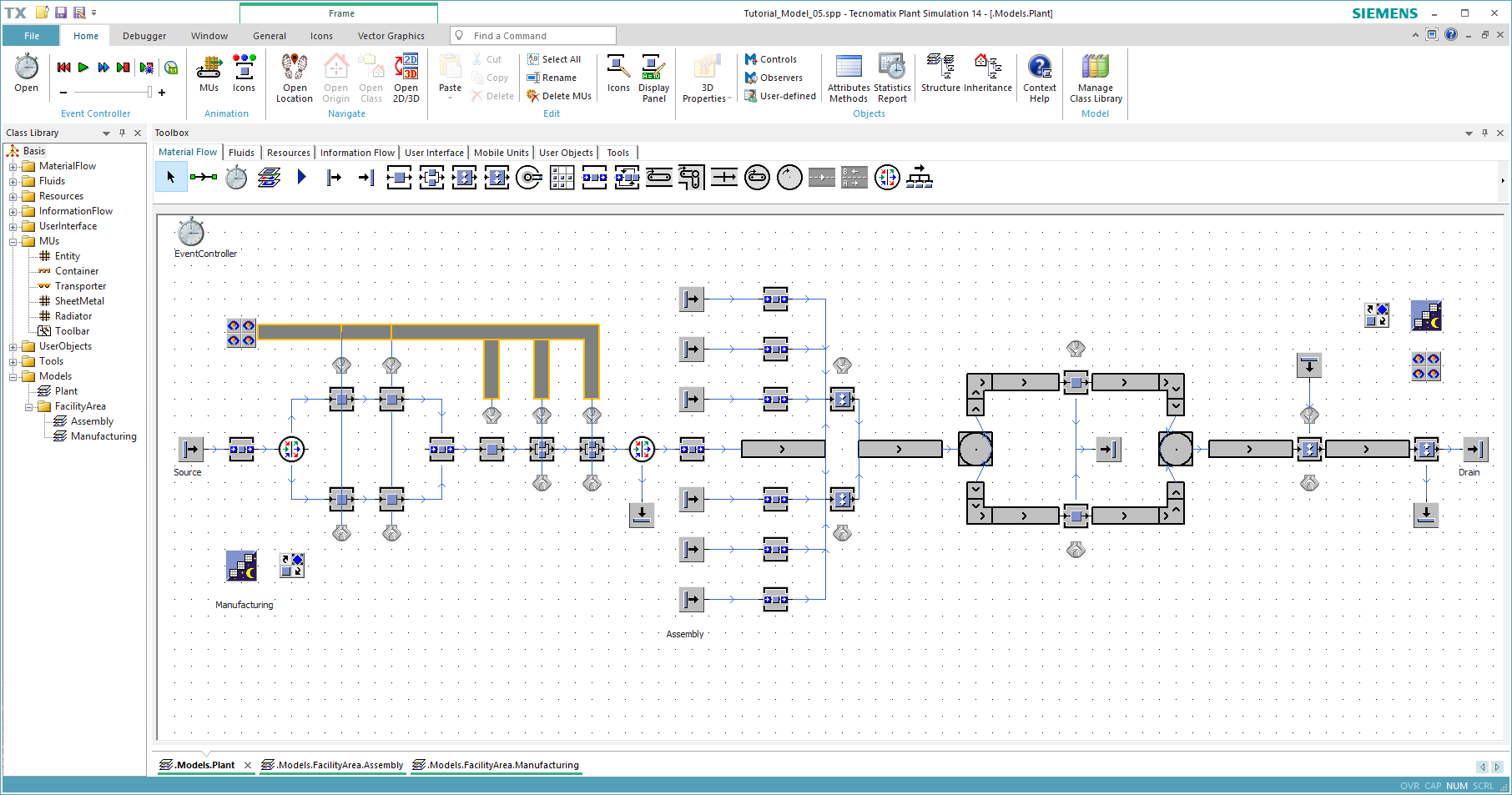Select the Connector tool in the Material Flow toolbox
The height and width of the screenshot is (795, 1512).
(204, 177)
